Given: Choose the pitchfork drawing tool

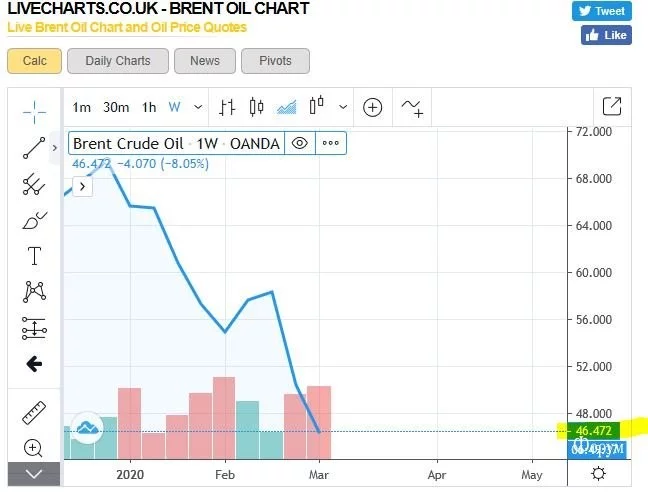Looking at the screenshot, I should [x=34, y=184].
